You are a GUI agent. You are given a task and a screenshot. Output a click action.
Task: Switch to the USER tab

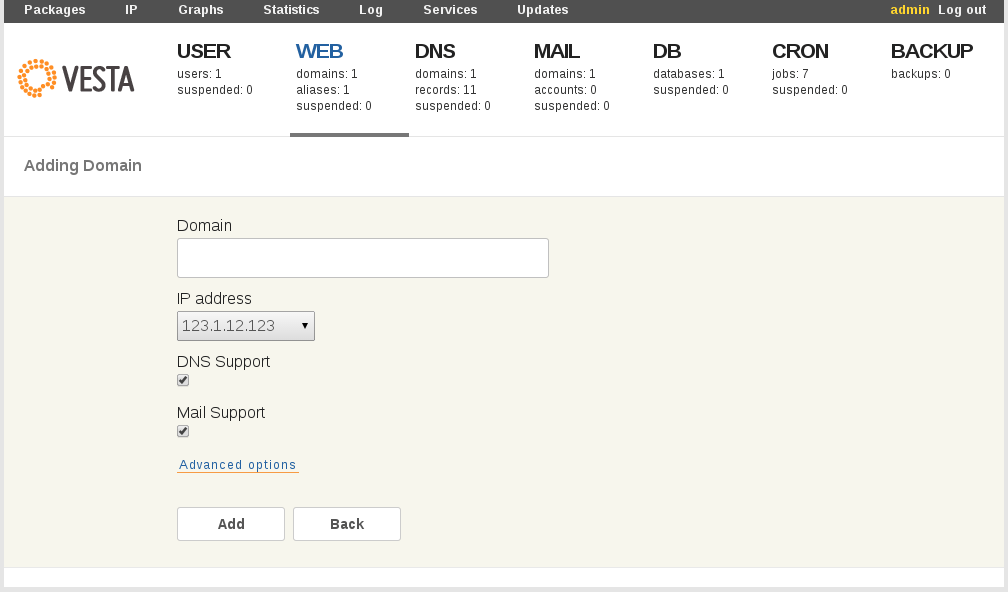point(204,51)
